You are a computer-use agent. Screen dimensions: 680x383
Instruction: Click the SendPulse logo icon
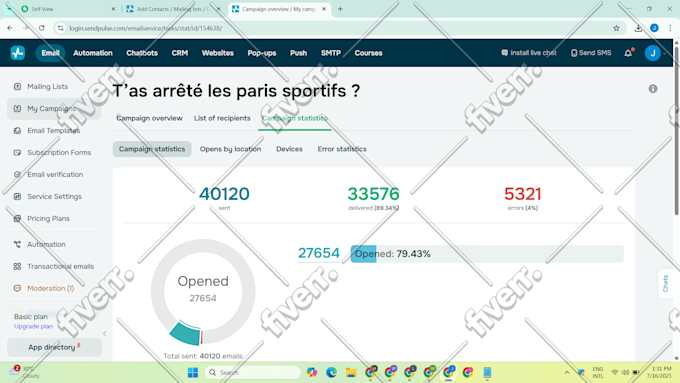coord(18,53)
